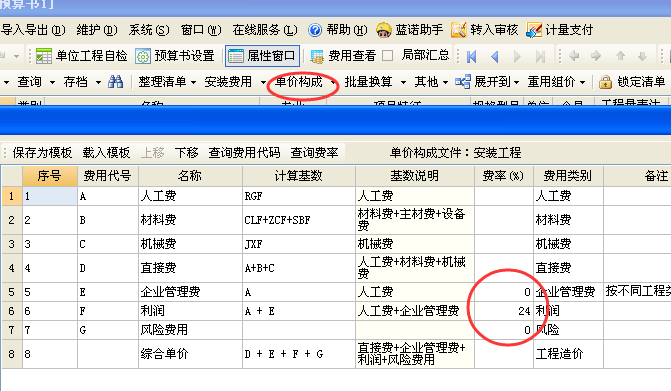Select row header number 6

click(x=12, y=311)
